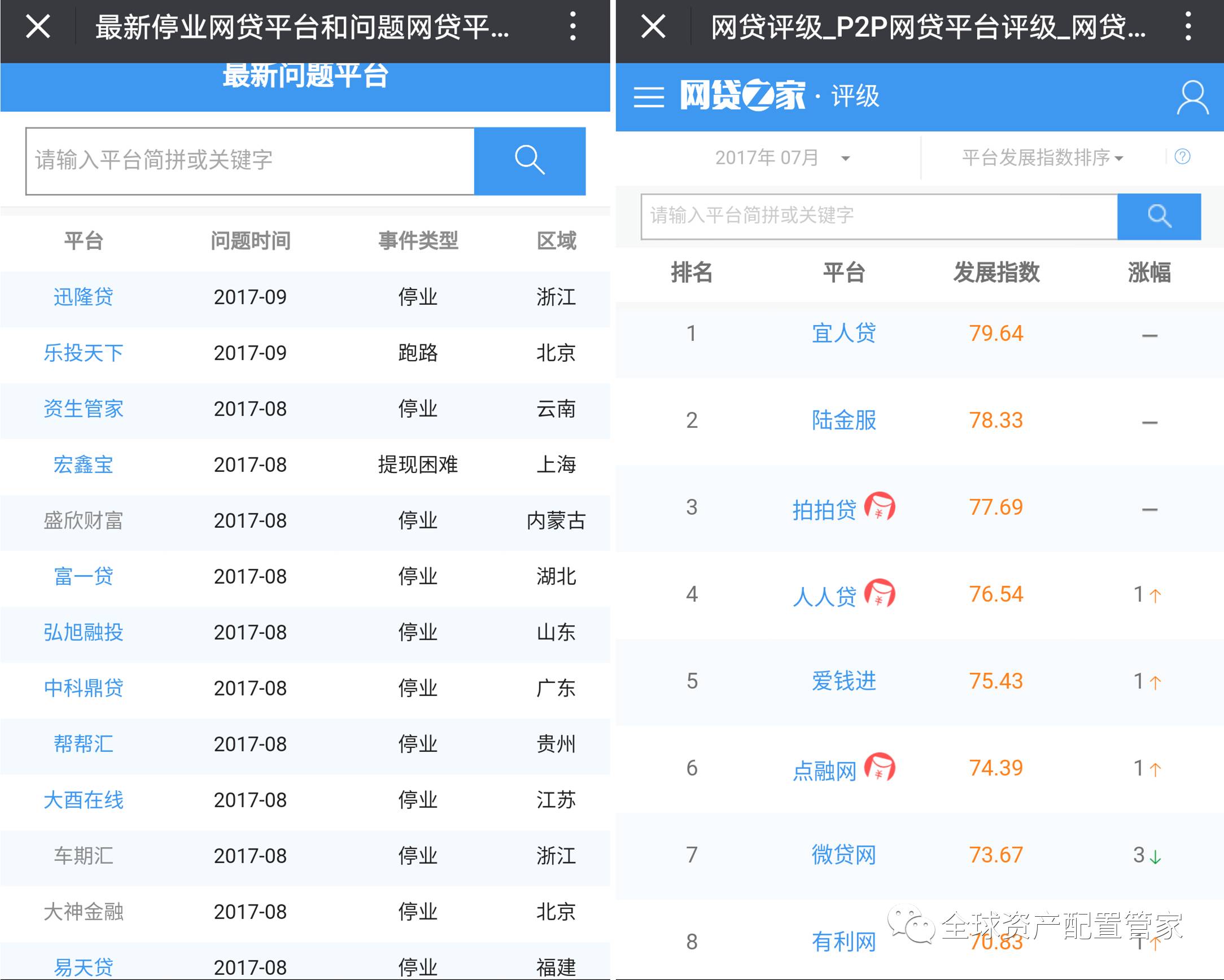Open the 陆金服 ranking link

click(x=843, y=420)
